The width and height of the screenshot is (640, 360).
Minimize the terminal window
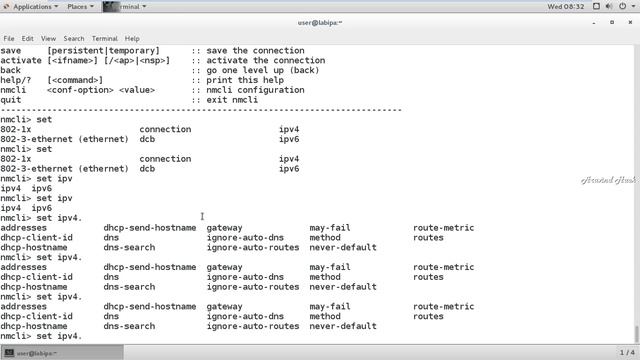coord(594,22)
